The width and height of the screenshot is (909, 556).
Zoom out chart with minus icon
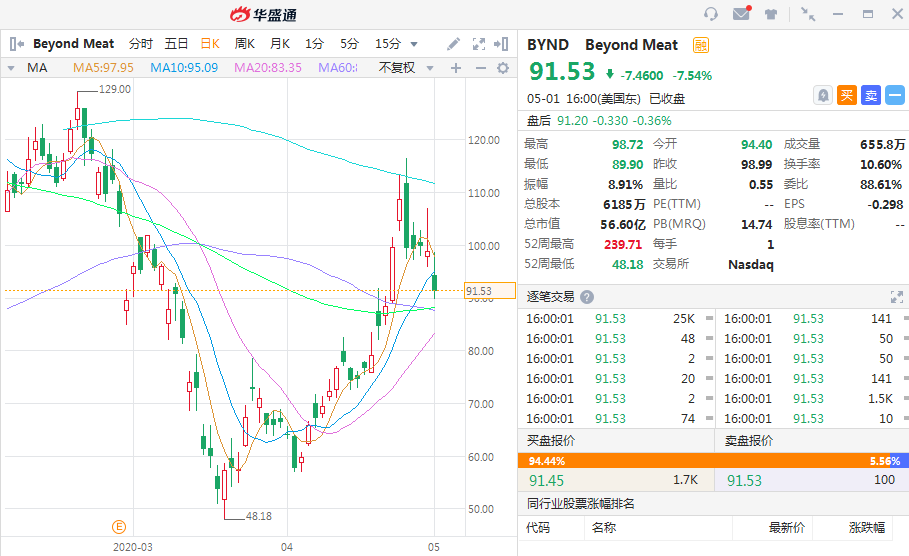pos(479,68)
